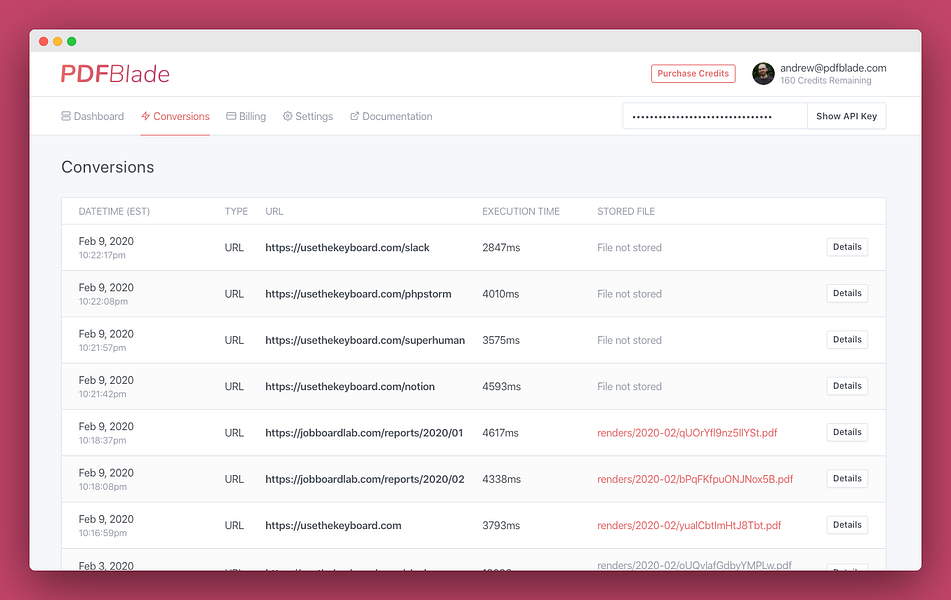This screenshot has width=951, height=600.
Task: Click URL https://usethekeyboard.com/phpstorm
Action: (x=358, y=294)
